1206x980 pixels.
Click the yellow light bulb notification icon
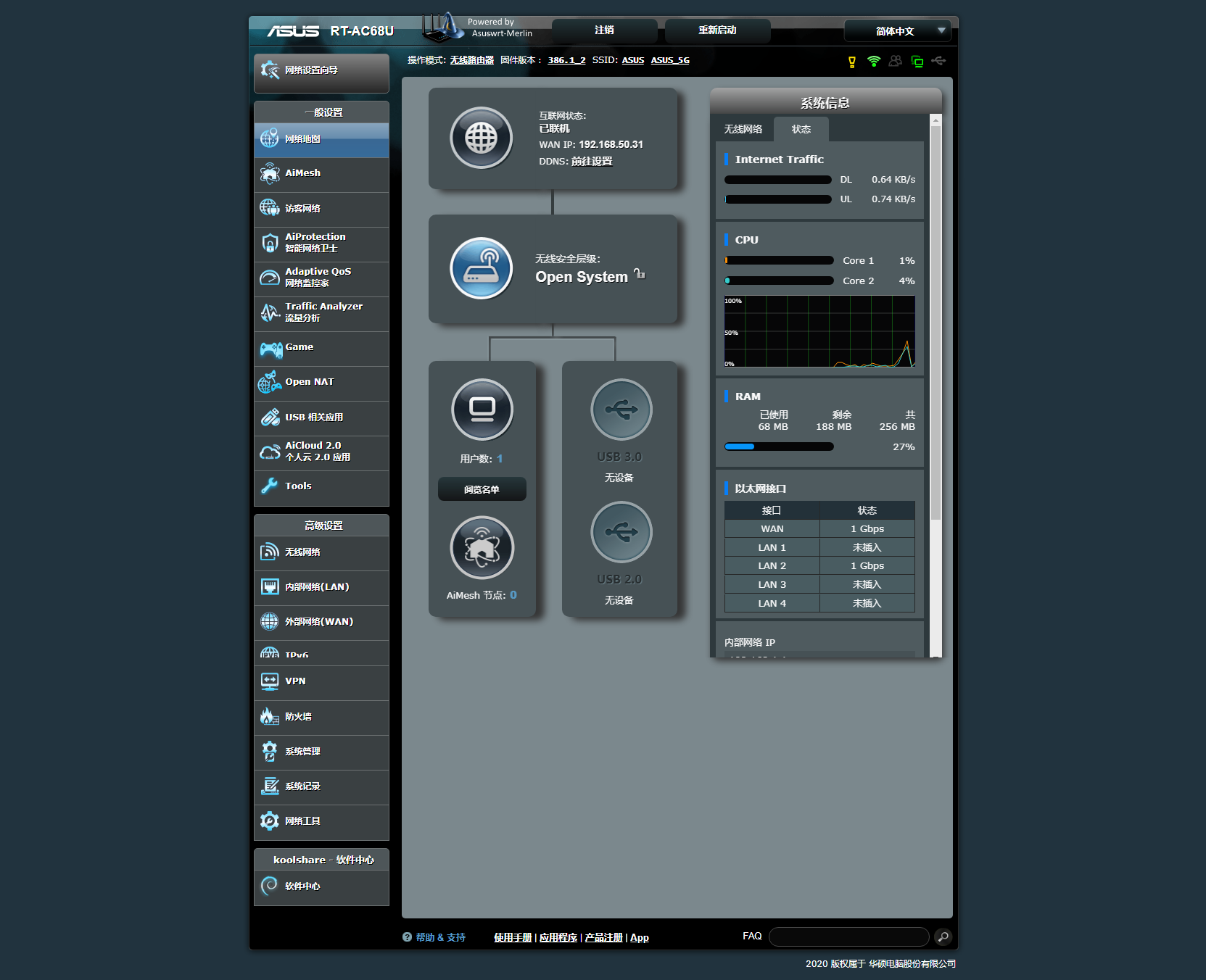tap(852, 62)
